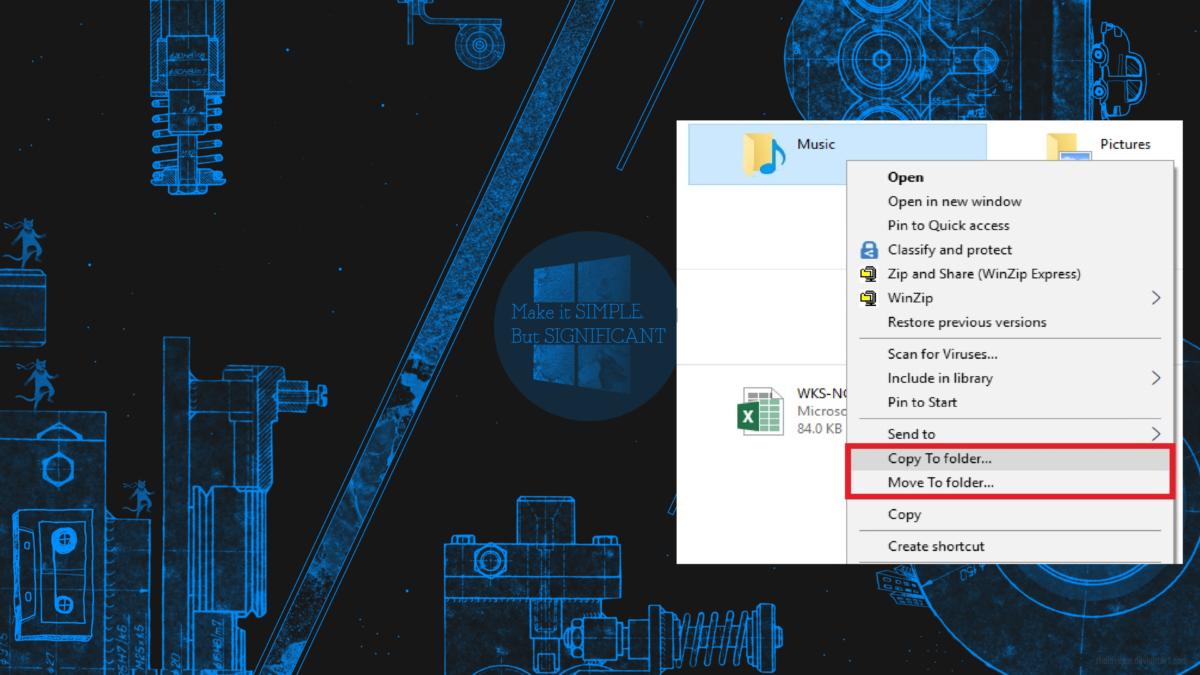The height and width of the screenshot is (675, 1200).
Task: Select Pin to Quick access
Action: coord(948,225)
